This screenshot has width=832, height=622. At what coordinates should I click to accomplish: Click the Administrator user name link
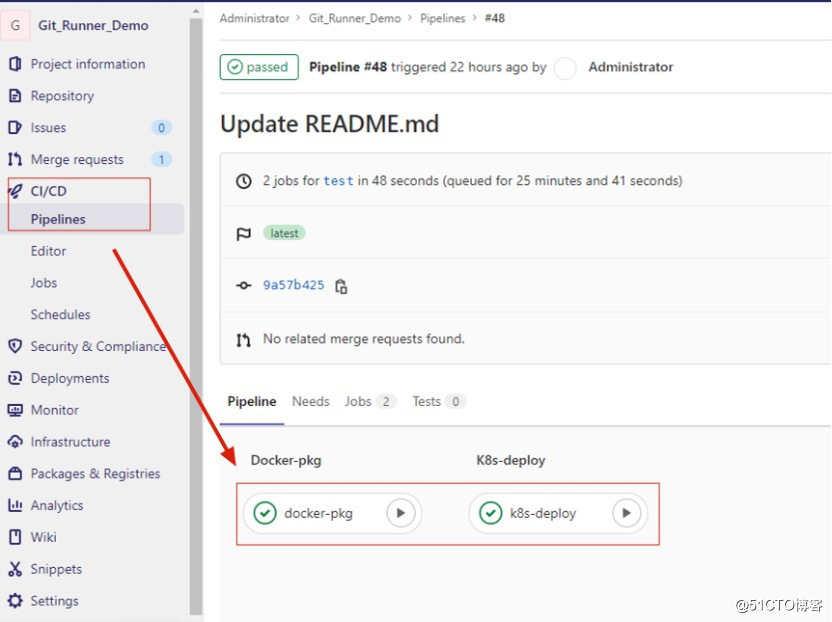click(x=631, y=67)
